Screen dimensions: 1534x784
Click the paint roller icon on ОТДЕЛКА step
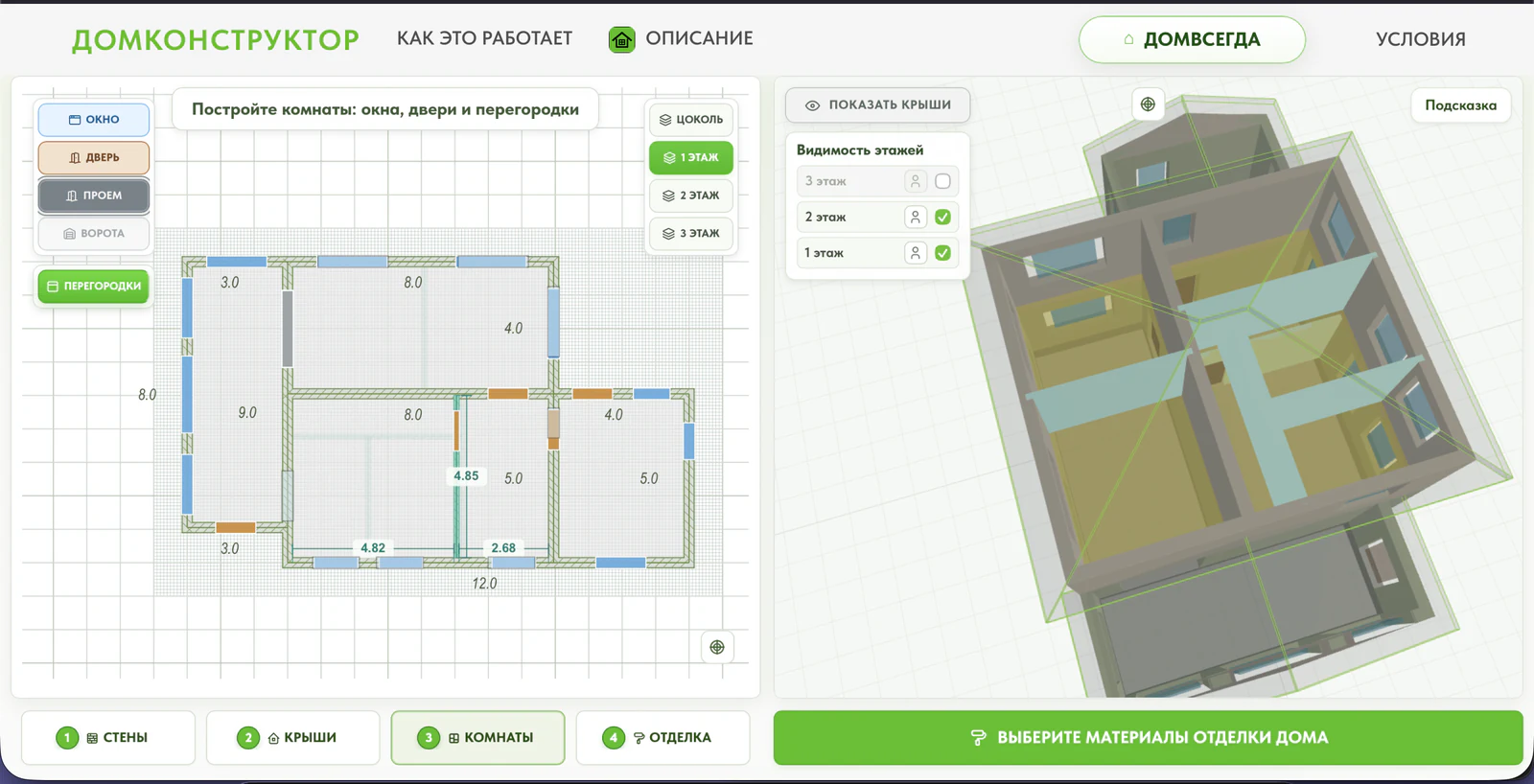click(639, 738)
